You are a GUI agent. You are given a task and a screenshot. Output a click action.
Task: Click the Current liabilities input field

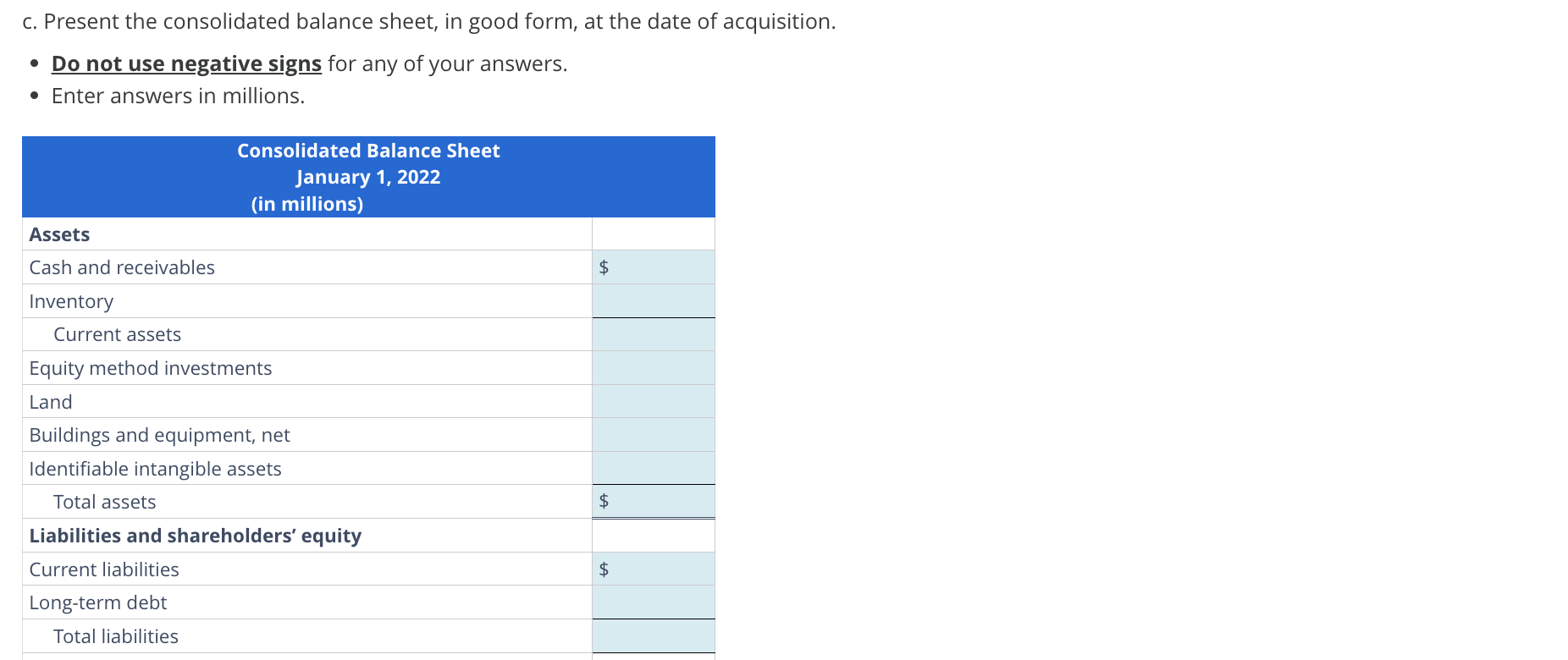[x=654, y=569]
